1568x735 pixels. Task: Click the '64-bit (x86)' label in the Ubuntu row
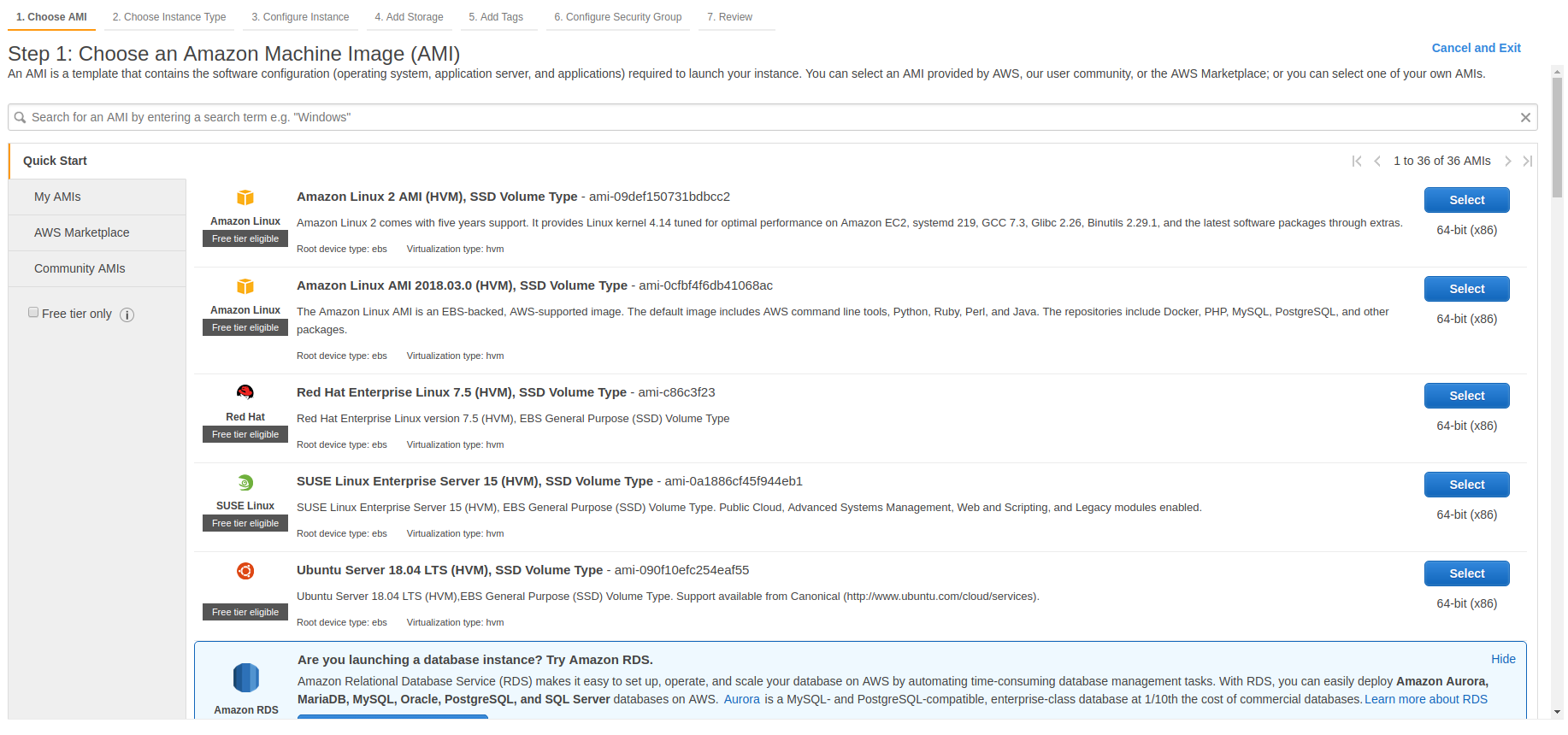pyautogui.click(x=1467, y=603)
